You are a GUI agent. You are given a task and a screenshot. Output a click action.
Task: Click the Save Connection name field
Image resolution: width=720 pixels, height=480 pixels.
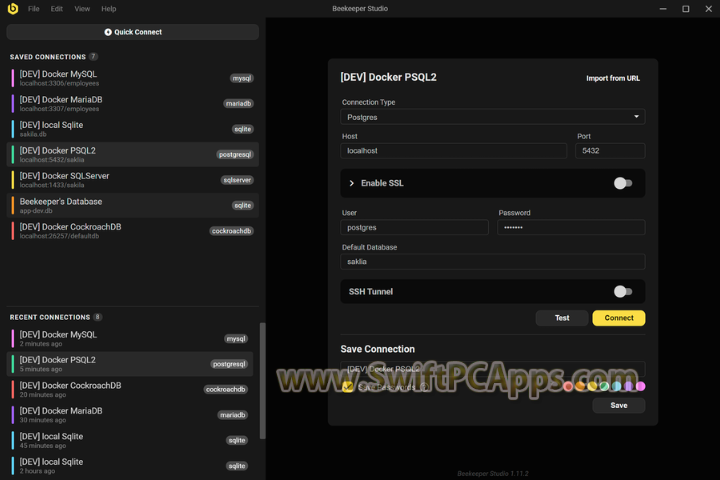tap(493, 369)
